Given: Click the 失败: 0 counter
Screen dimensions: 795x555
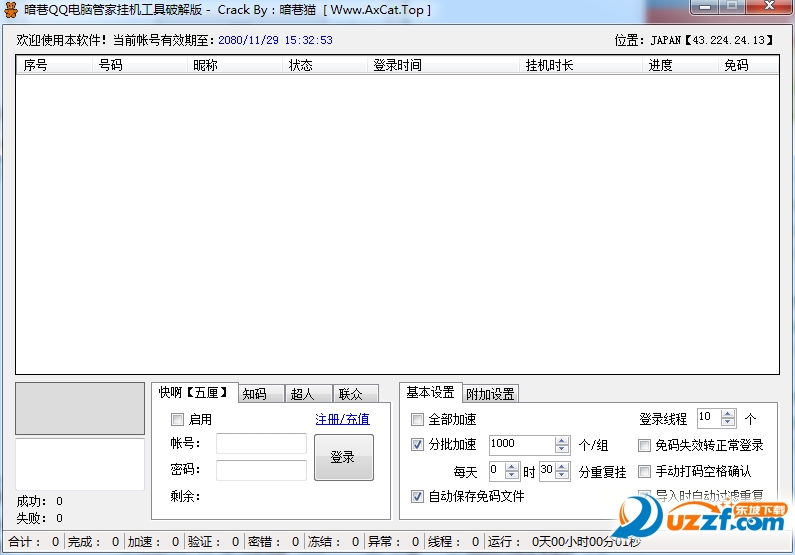Looking at the screenshot, I should pos(40,518).
